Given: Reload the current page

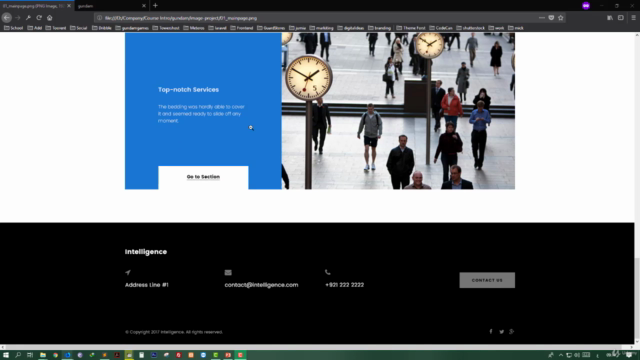Looking at the screenshot, I should tap(39, 18).
